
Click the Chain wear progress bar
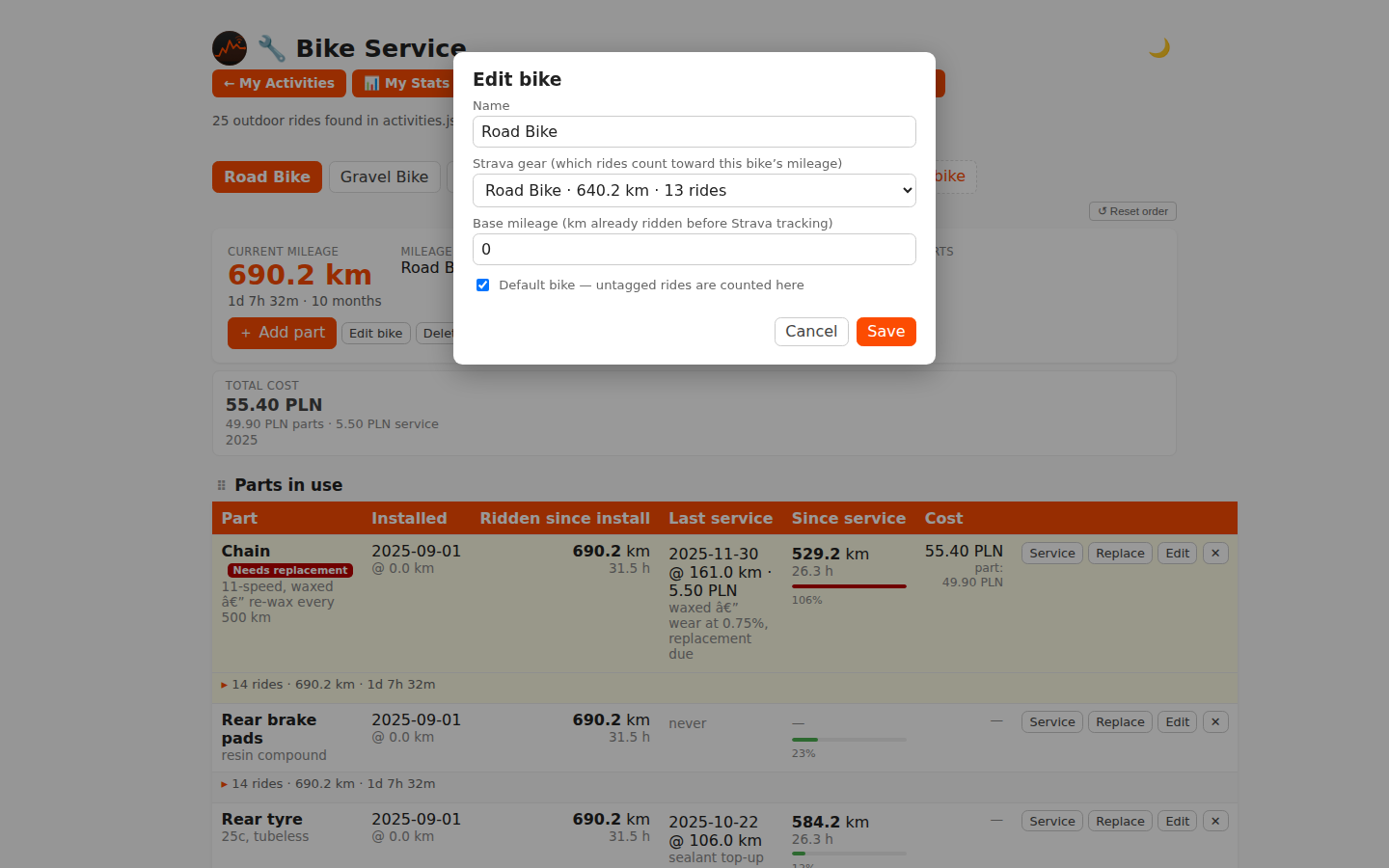click(849, 586)
